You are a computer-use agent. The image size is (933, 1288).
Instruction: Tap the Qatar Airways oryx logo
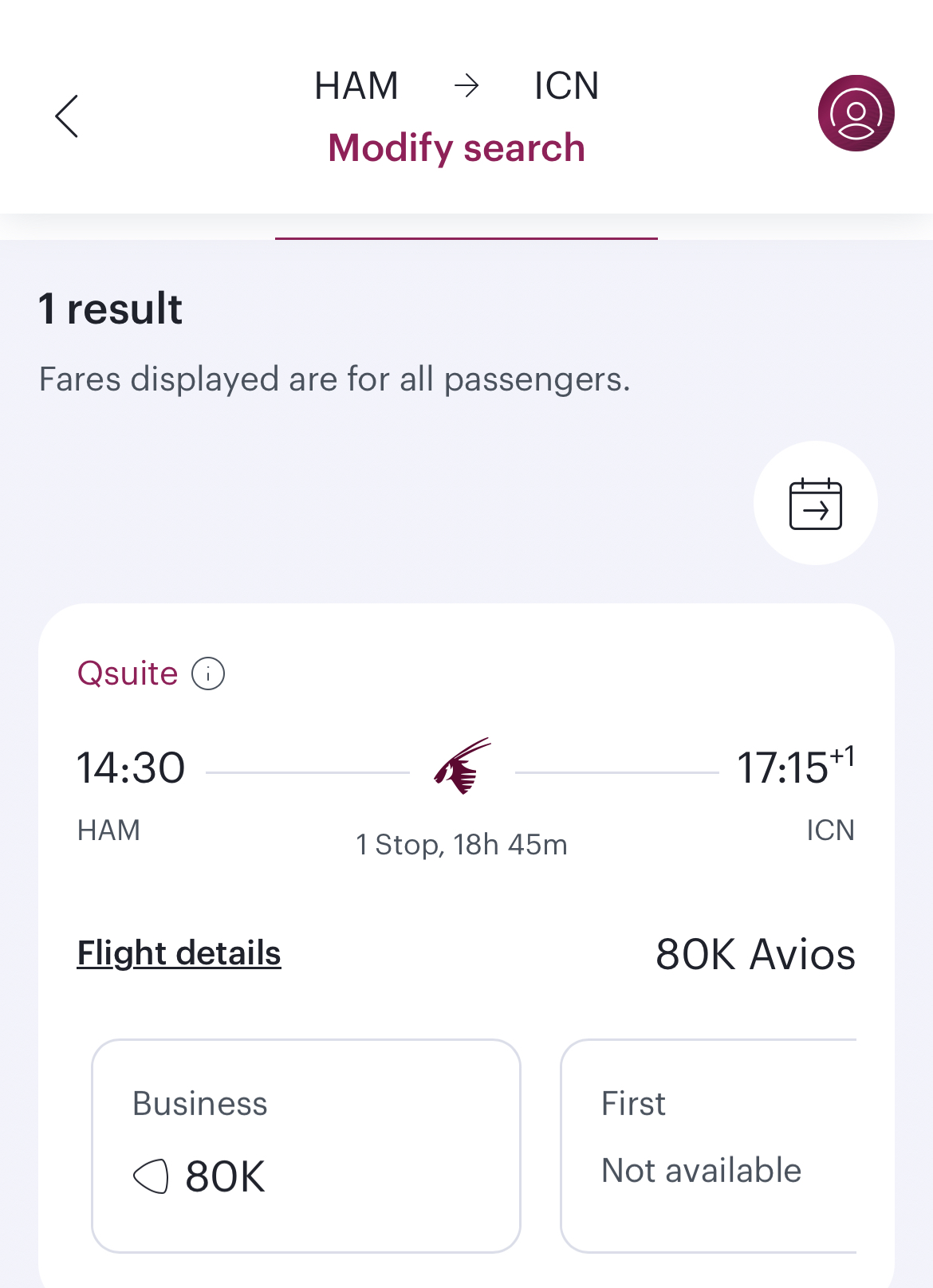click(463, 767)
